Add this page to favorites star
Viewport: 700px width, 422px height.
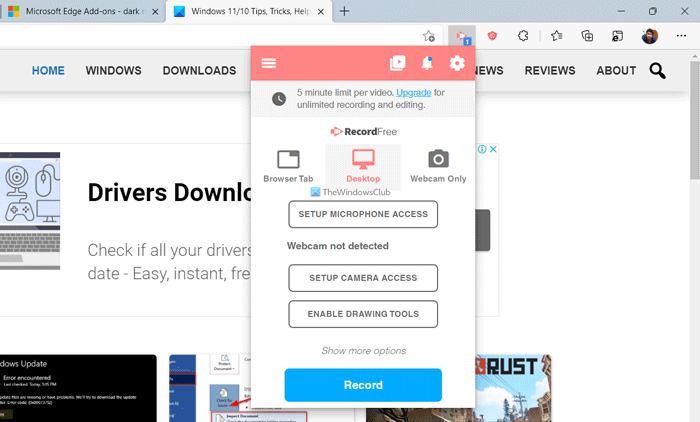(x=429, y=36)
